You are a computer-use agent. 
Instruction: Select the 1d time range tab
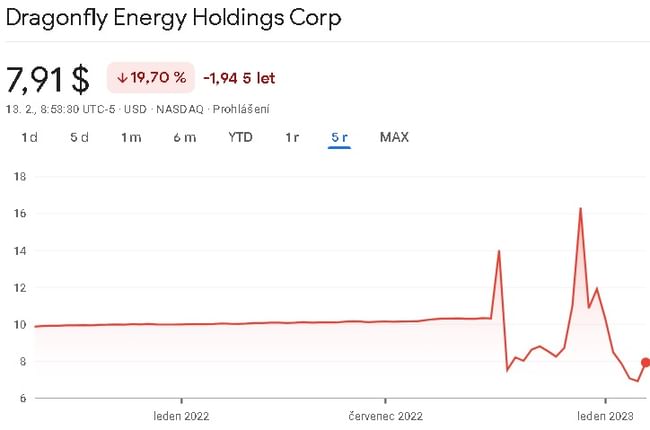(x=30, y=137)
